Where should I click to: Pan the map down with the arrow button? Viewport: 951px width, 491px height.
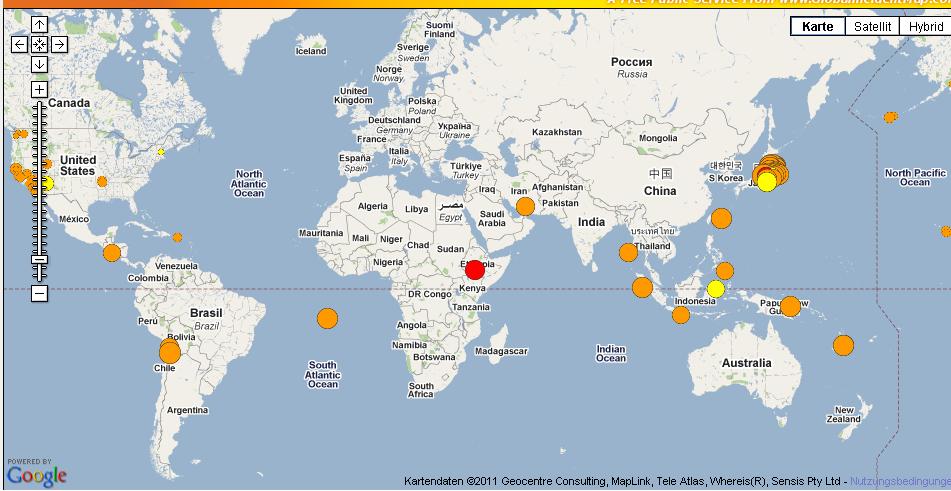click(x=39, y=64)
